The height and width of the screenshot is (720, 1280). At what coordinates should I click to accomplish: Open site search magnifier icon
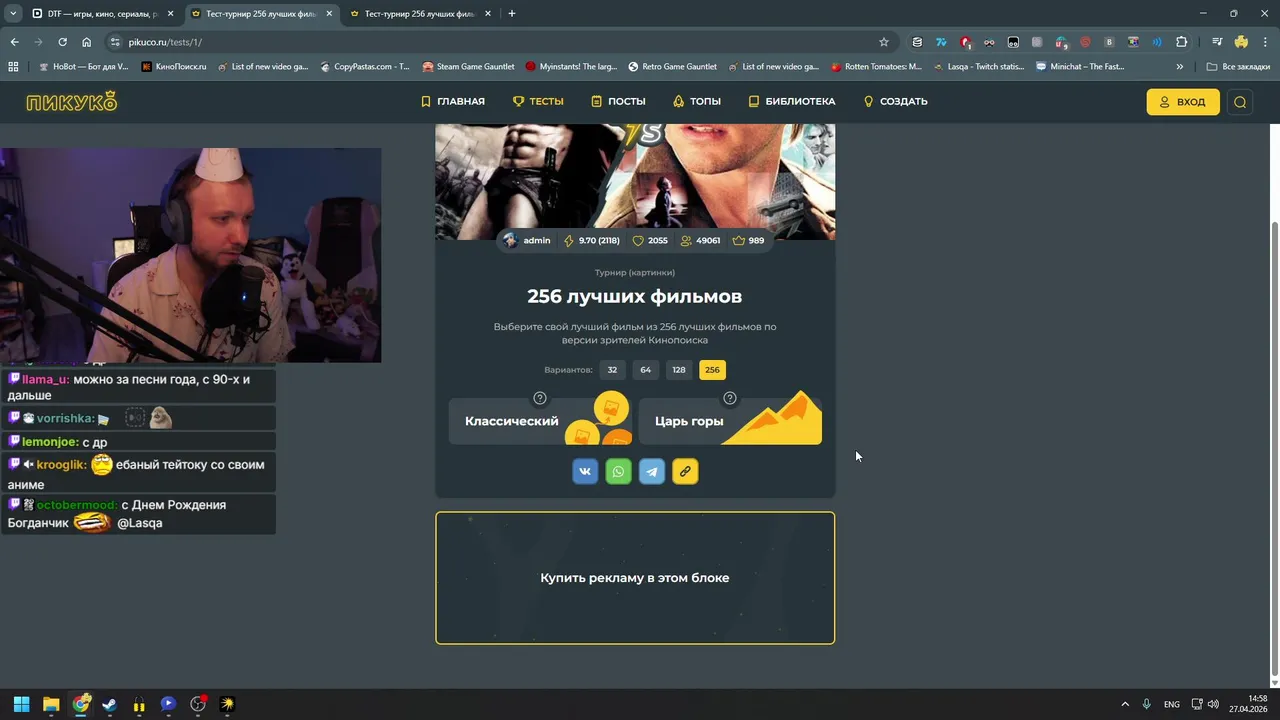click(x=1240, y=102)
